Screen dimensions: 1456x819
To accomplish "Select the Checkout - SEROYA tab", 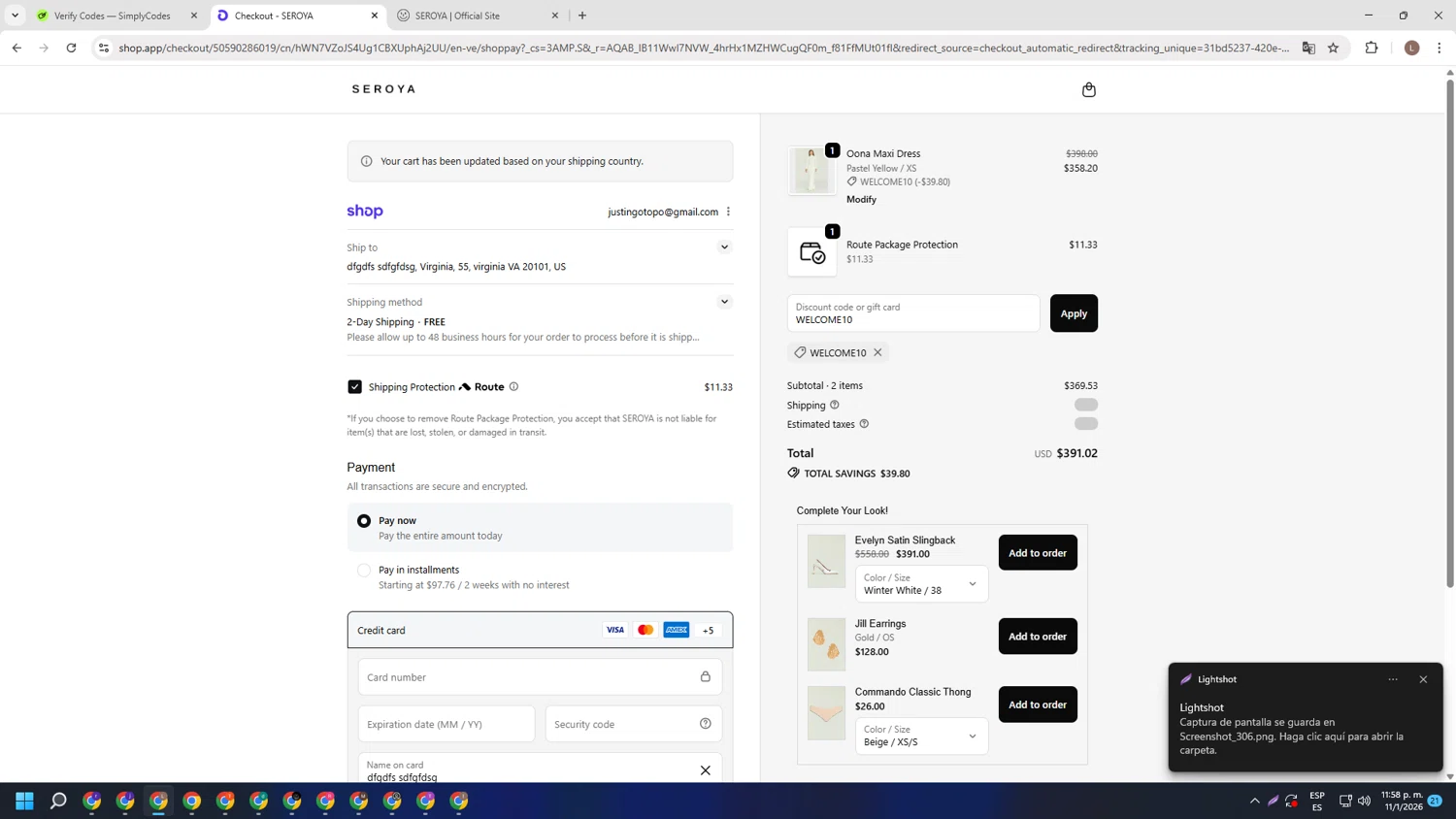I will tap(296, 16).
